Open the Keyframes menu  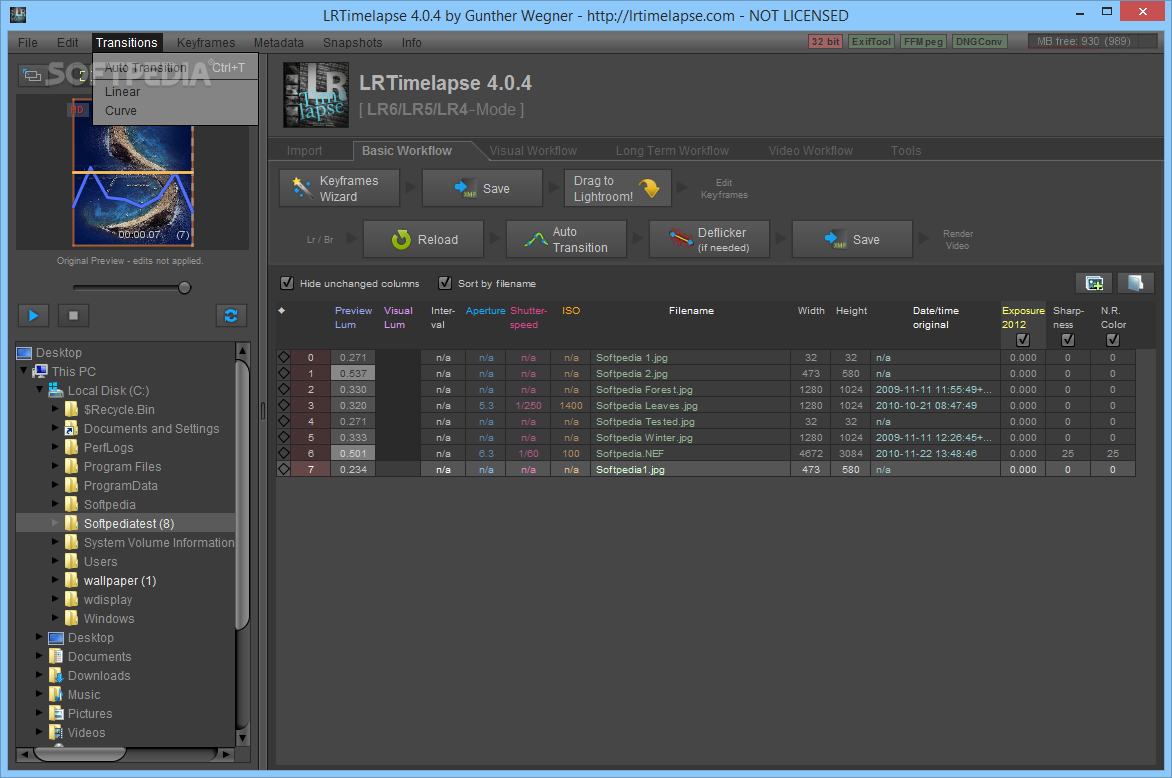[206, 43]
